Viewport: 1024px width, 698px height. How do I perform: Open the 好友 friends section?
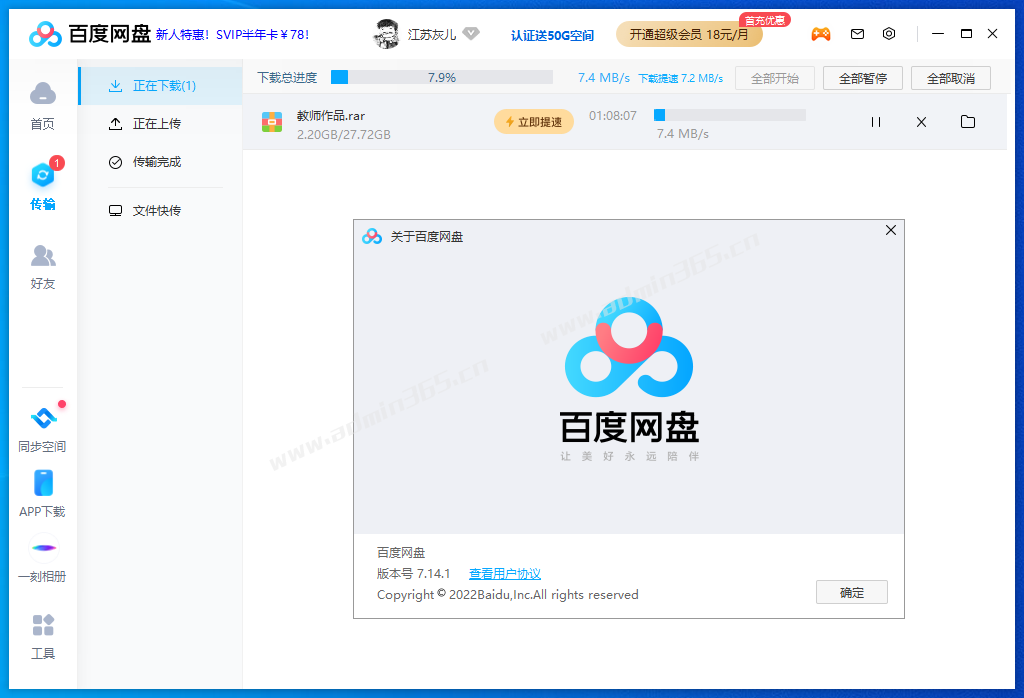pos(42,267)
